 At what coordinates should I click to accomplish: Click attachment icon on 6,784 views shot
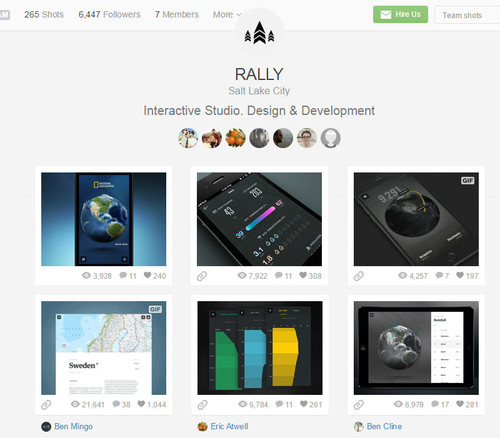click(202, 405)
